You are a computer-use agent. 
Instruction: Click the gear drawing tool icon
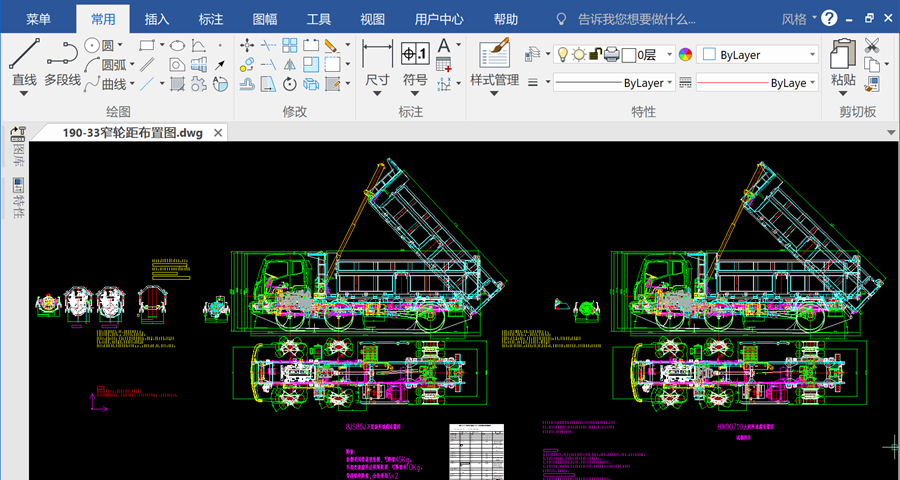click(x=199, y=84)
